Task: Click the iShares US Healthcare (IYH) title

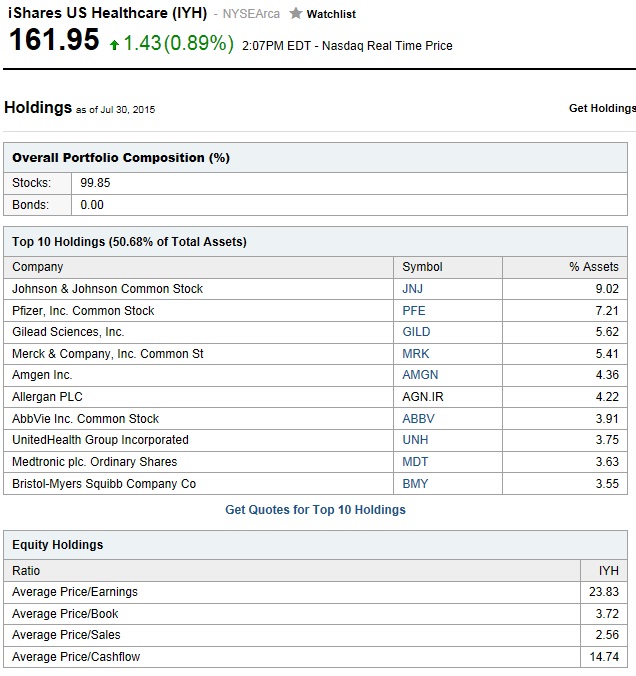Action: pos(108,13)
